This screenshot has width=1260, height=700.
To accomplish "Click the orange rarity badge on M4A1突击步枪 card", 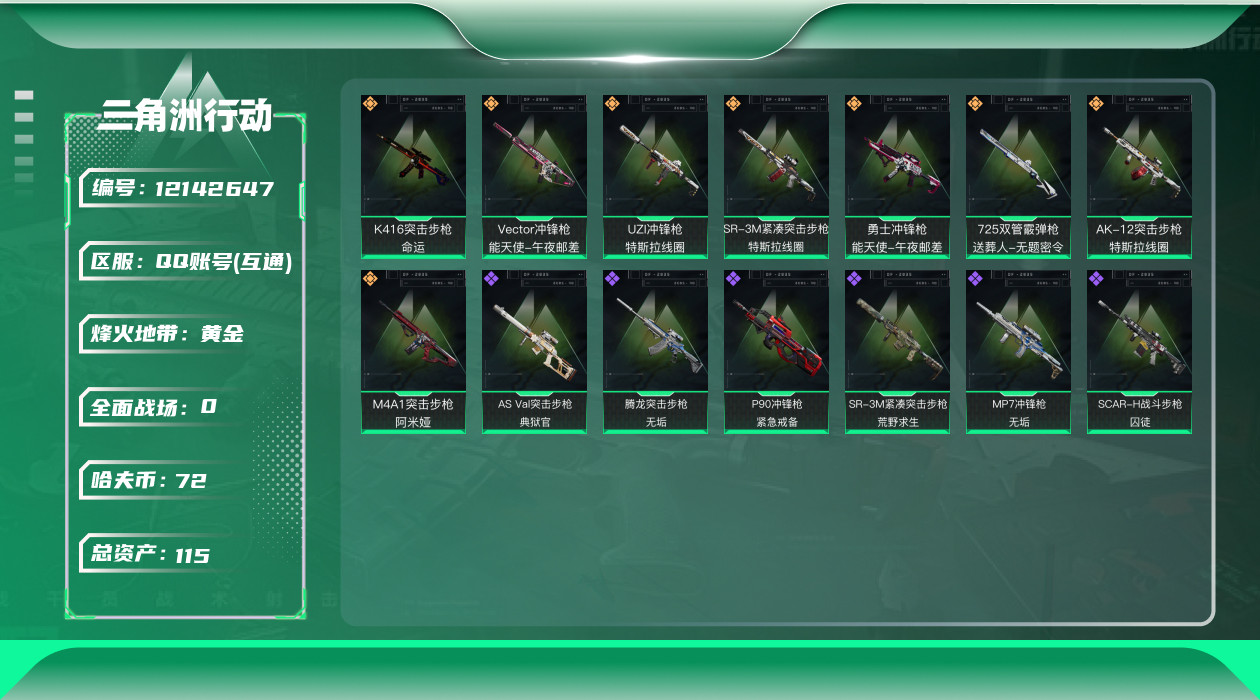I will (370, 278).
